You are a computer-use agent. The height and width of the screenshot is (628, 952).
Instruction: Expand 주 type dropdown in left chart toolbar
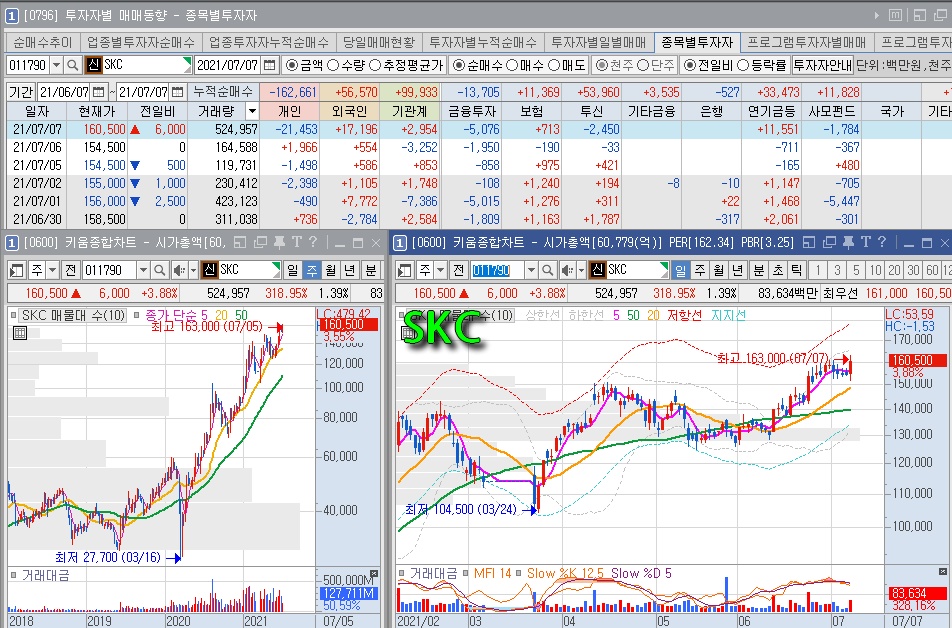pyautogui.click(x=53, y=270)
